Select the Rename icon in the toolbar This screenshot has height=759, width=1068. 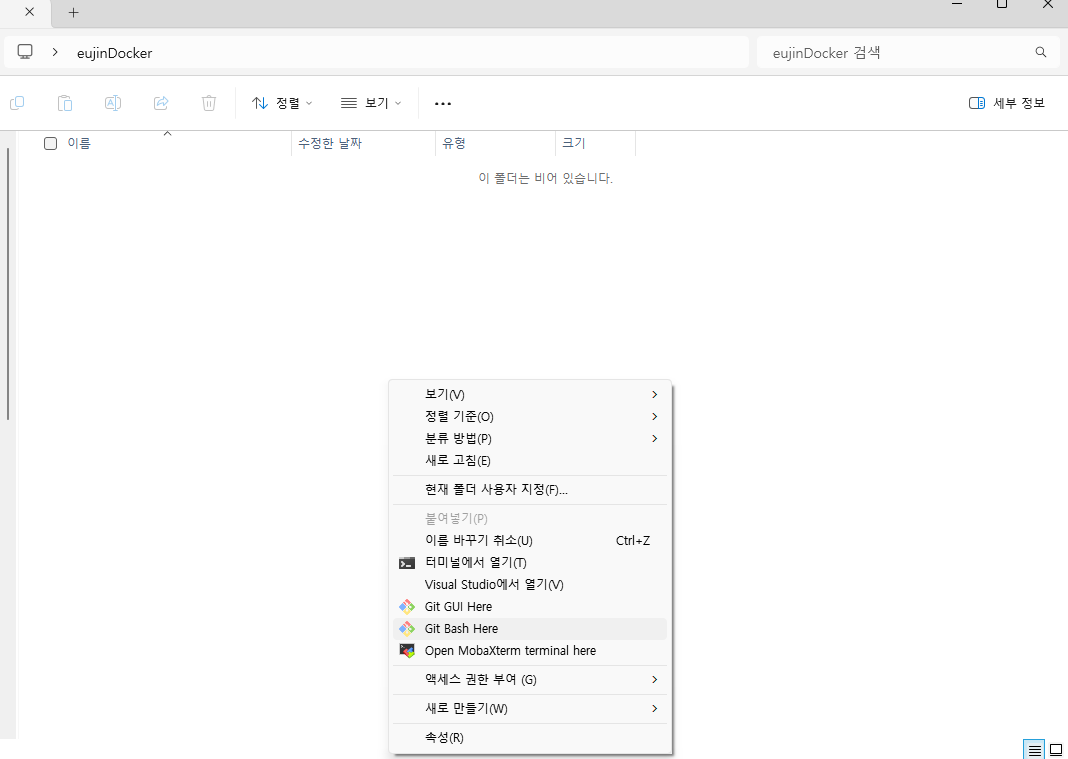click(112, 103)
